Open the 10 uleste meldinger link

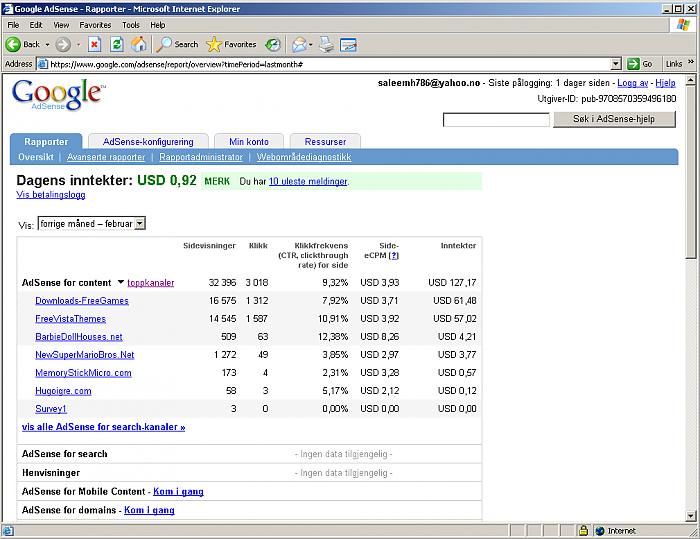(308, 182)
